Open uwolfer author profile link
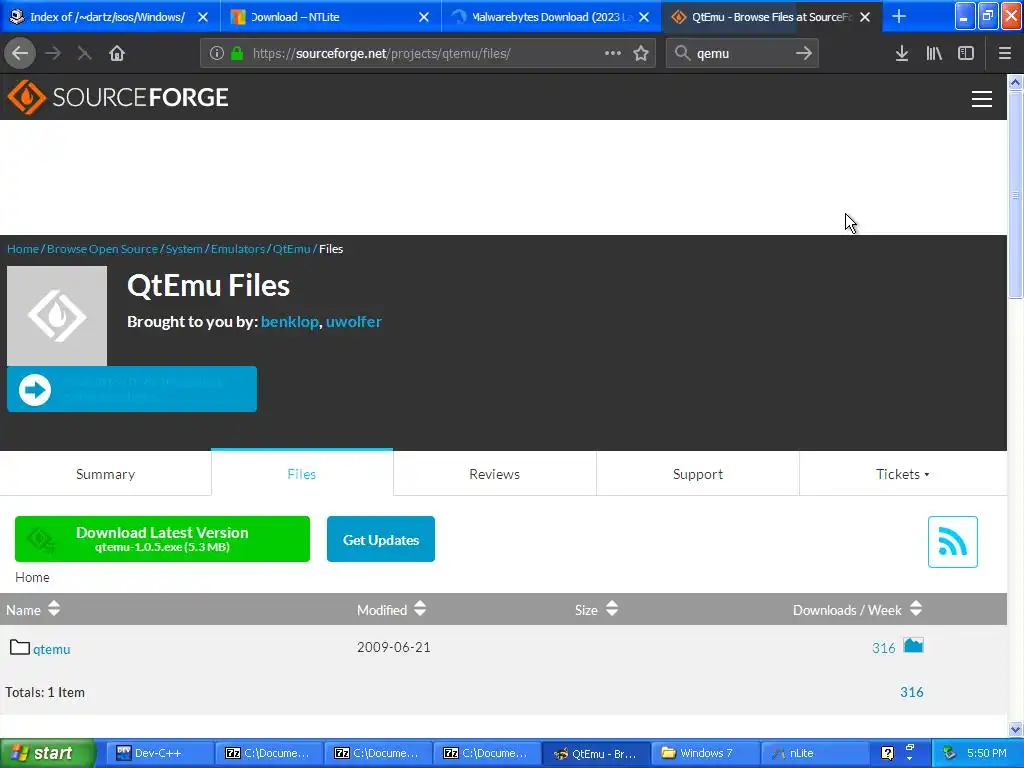Viewport: 1024px width, 768px height. [354, 321]
